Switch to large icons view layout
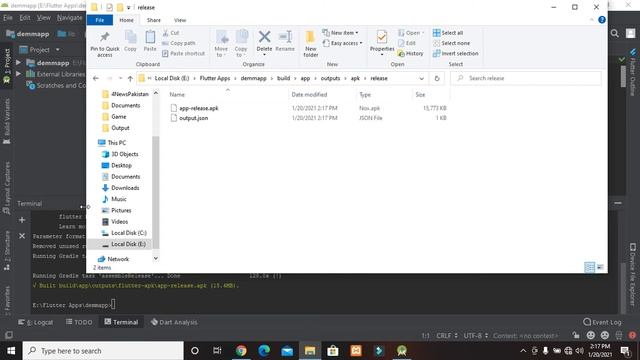The image size is (640, 360). pyautogui.click(x=600, y=267)
